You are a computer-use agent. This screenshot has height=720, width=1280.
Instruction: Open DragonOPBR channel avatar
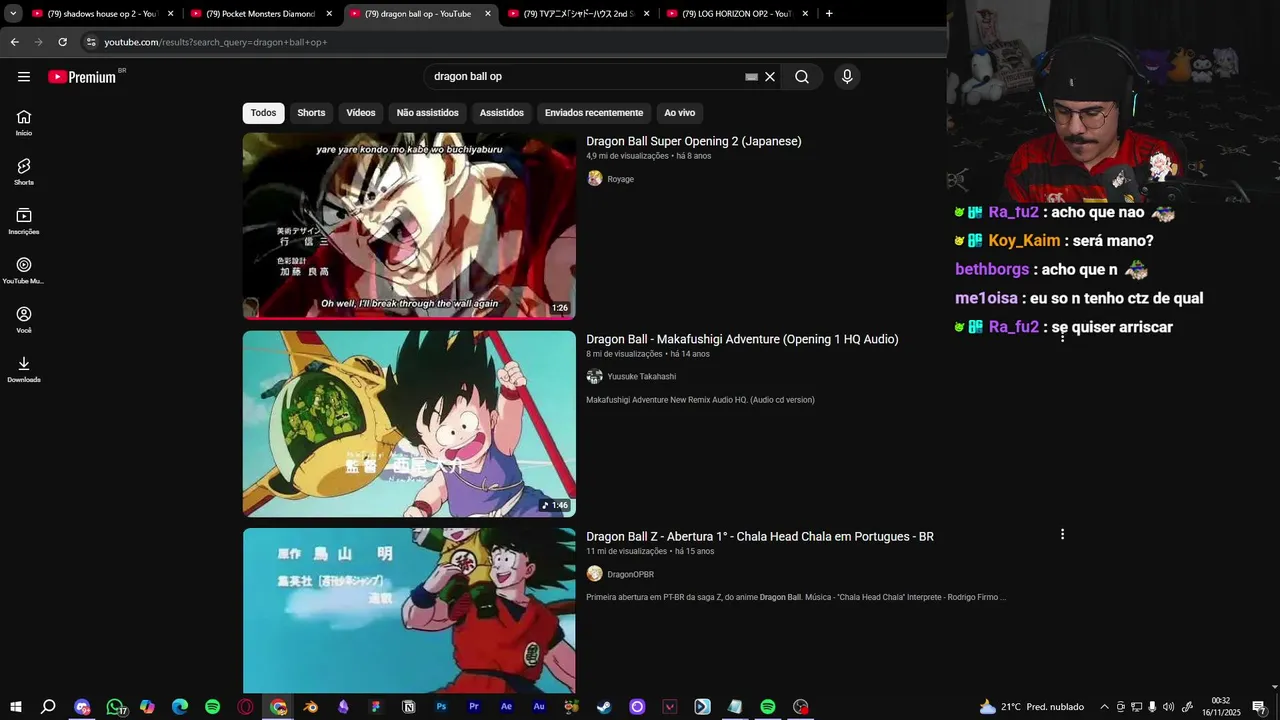tap(595, 574)
